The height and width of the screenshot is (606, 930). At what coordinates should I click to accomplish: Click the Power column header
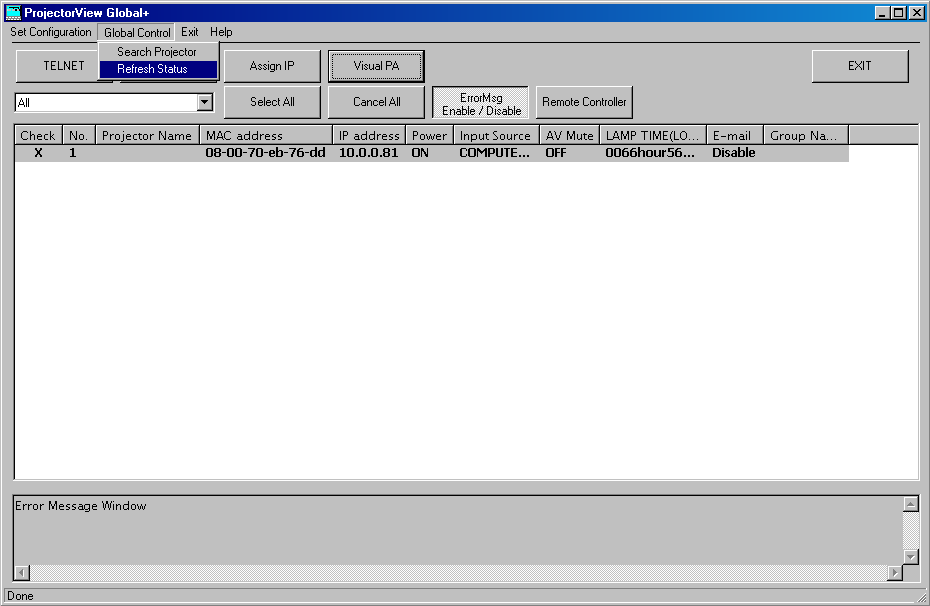pyautogui.click(x=429, y=135)
